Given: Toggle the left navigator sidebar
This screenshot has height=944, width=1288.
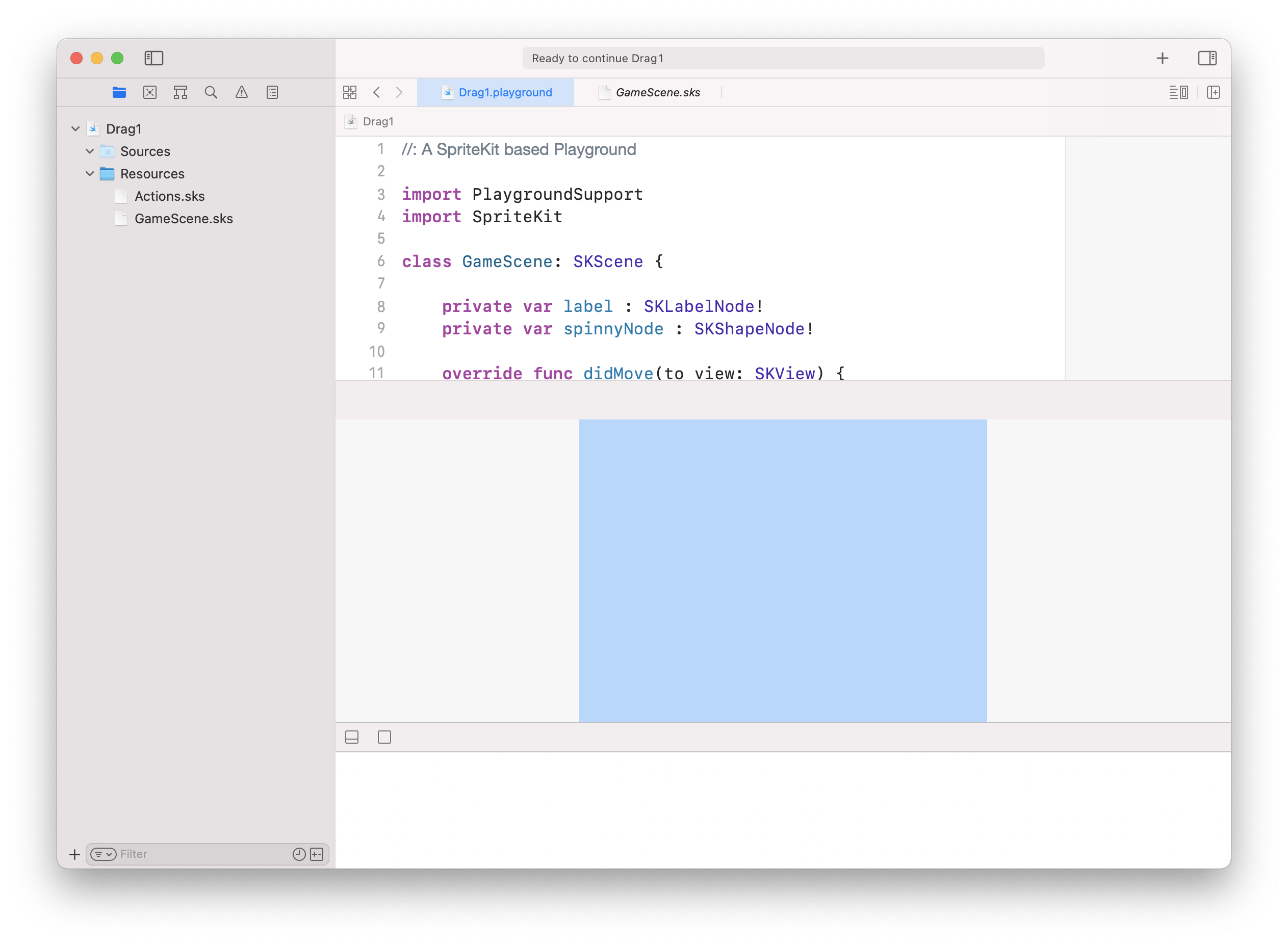Looking at the screenshot, I should point(154,58).
